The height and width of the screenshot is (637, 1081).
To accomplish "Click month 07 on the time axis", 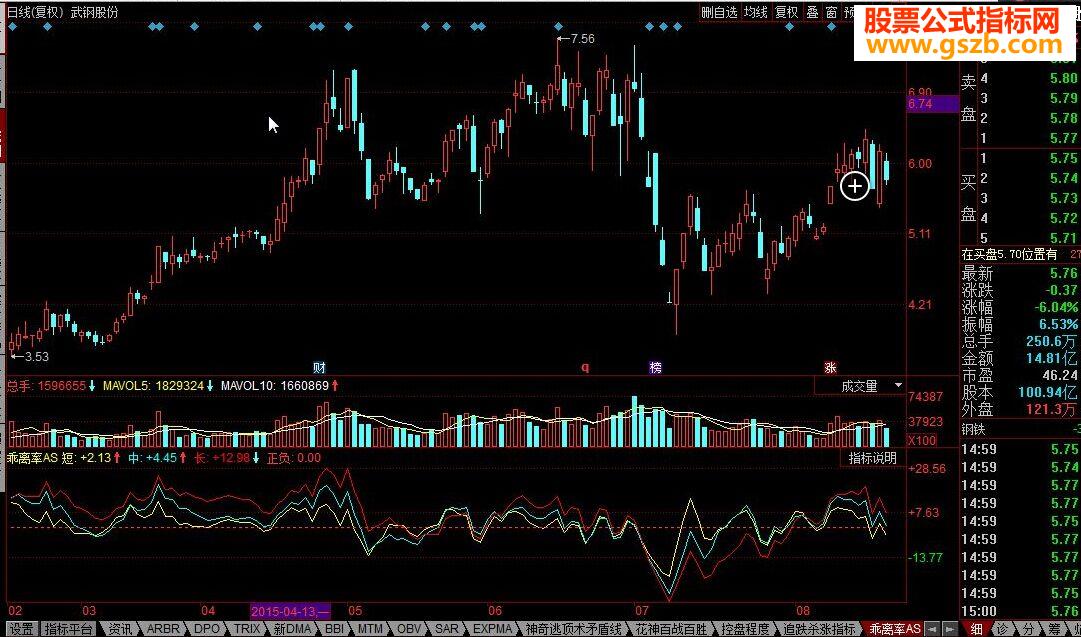I will point(642,611).
